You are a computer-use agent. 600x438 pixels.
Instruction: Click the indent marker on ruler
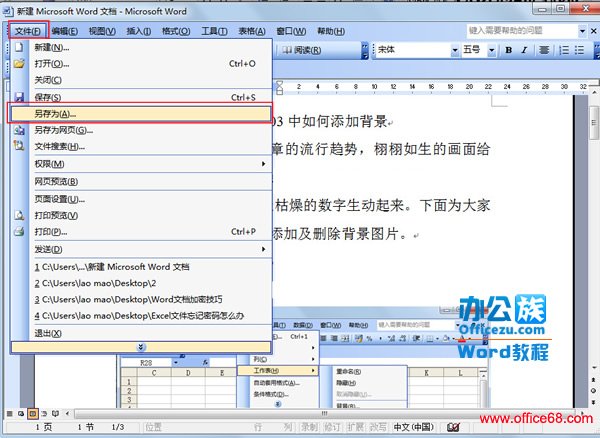tap(280, 88)
